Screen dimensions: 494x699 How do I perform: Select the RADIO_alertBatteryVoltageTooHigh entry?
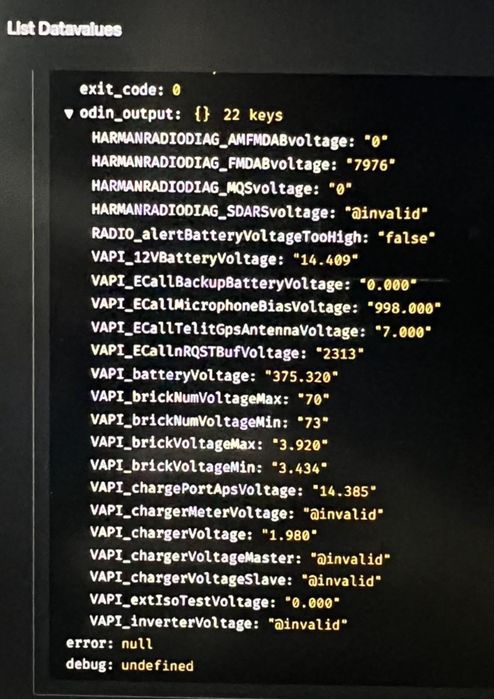click(263, 236)
